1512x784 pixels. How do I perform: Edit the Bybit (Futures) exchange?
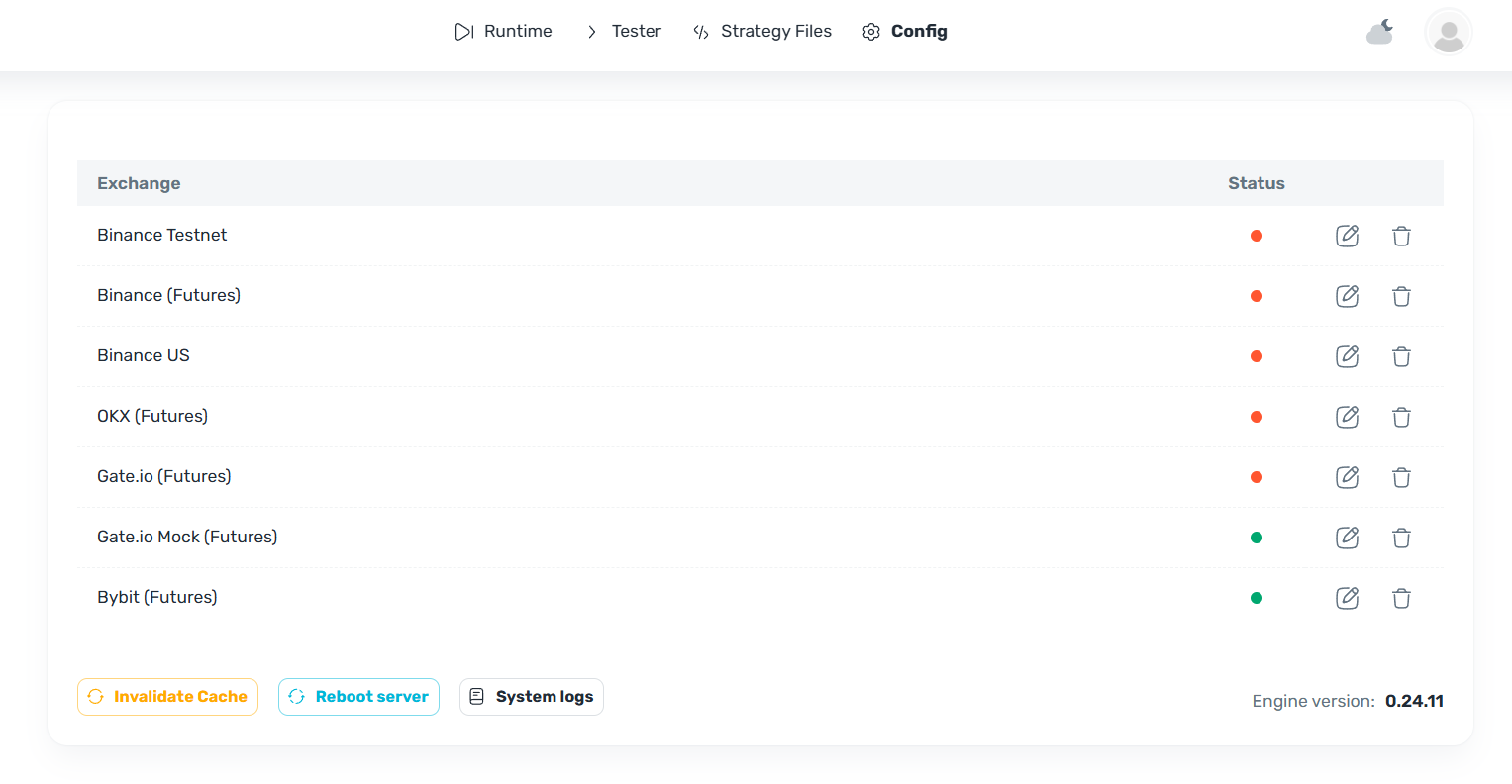tap(1347, 598)
